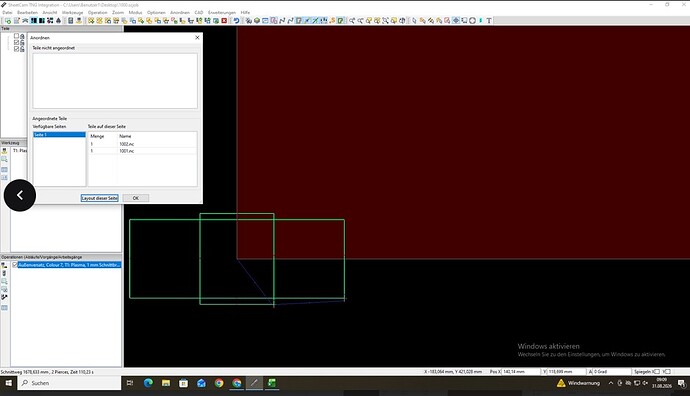690x396 pixels.
Task: Toggle Spiegeln Y checkbox in status bar
Action: [668, 372]
